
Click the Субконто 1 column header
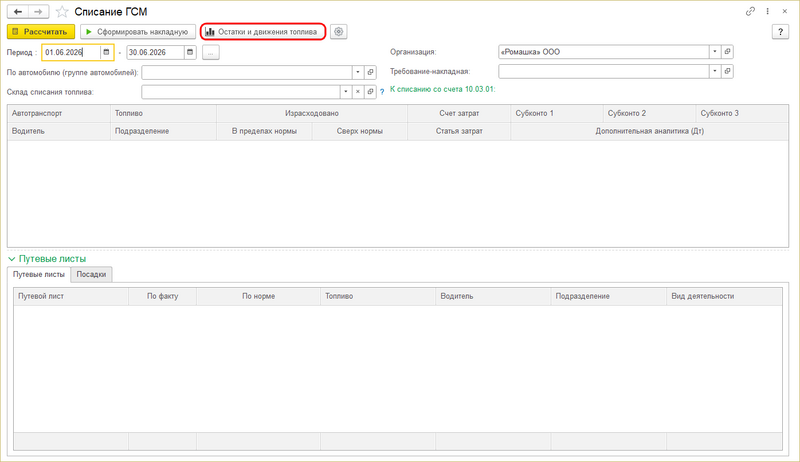coord(557,113)
